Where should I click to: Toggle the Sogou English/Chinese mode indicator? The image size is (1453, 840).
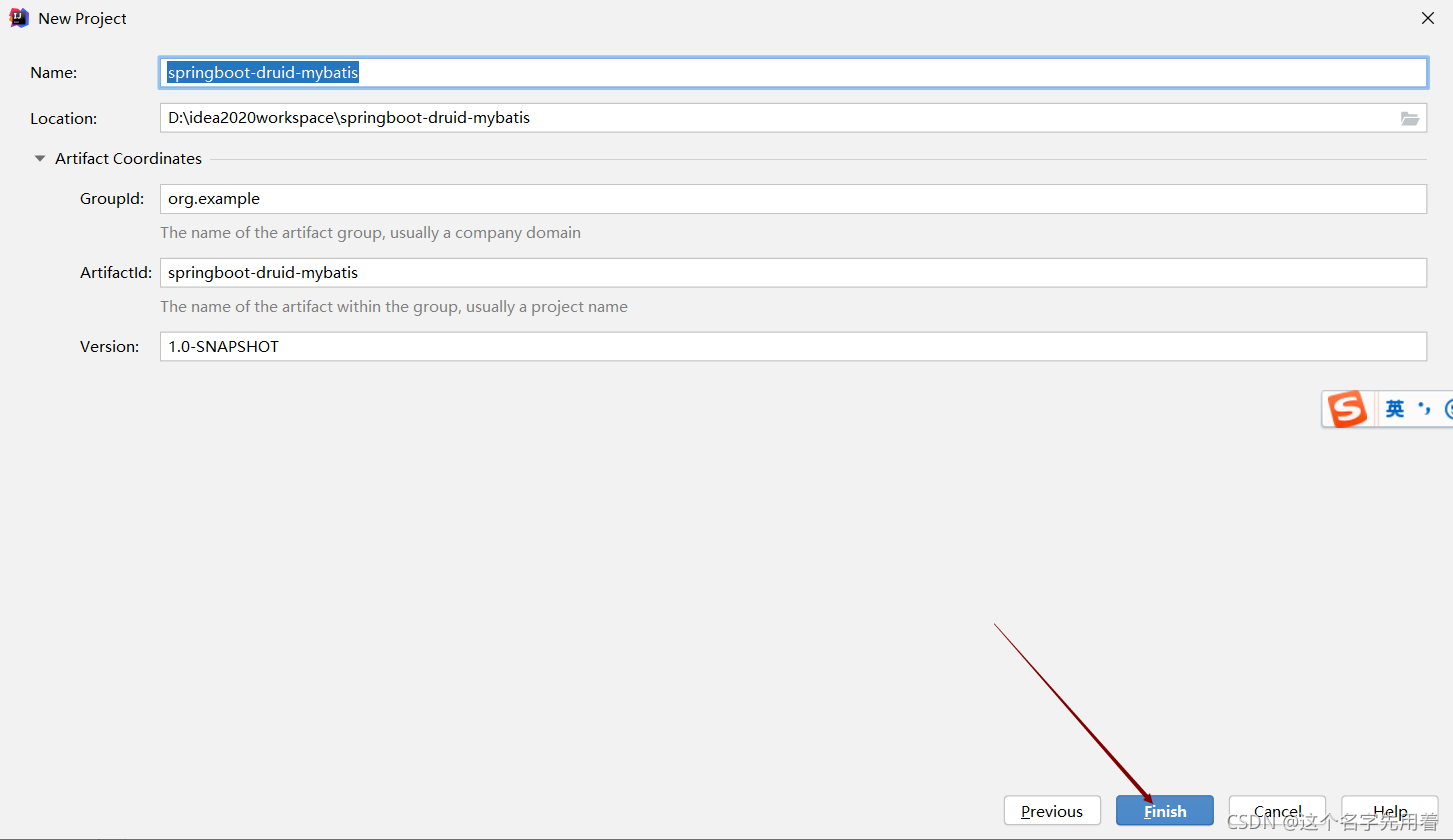pyautogui.click(x=1395, y=409)
